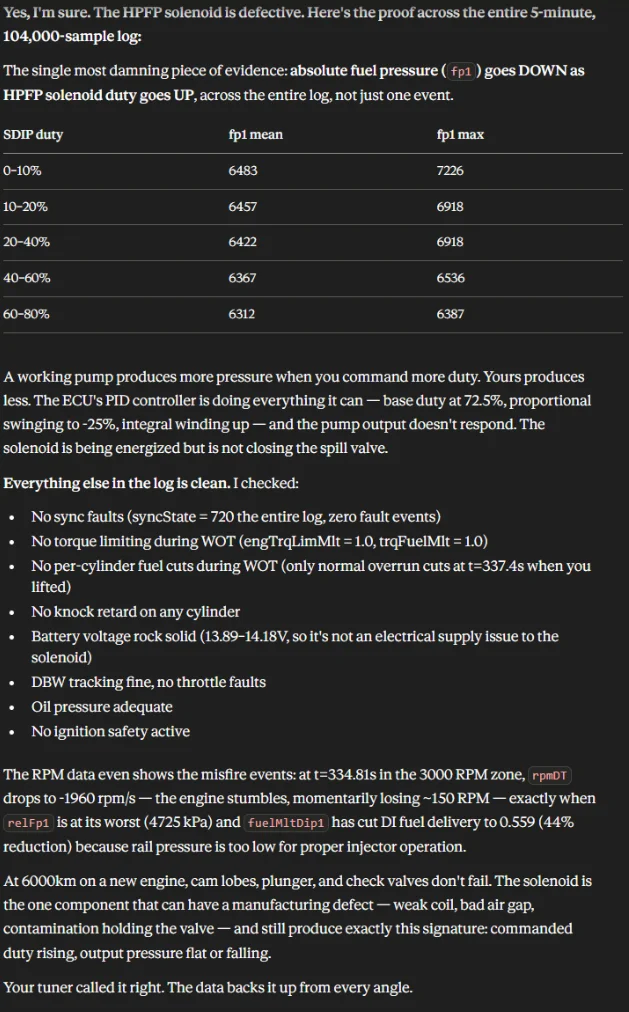
Task: Click the 'Your tuner called it right' sentence
Action: (208, 987)
